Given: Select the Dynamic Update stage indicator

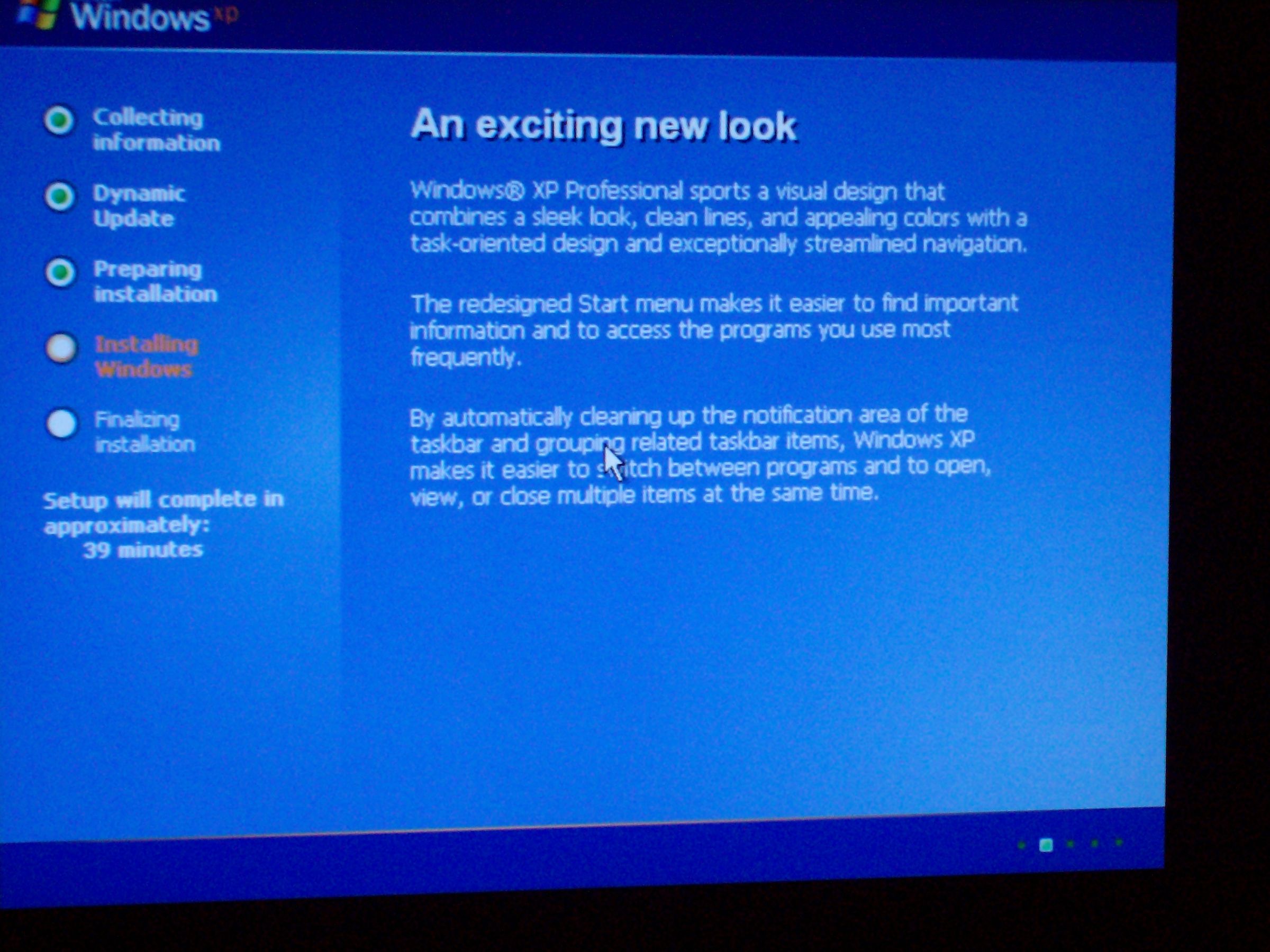Looking at the screenshot, I should [140, 205].
